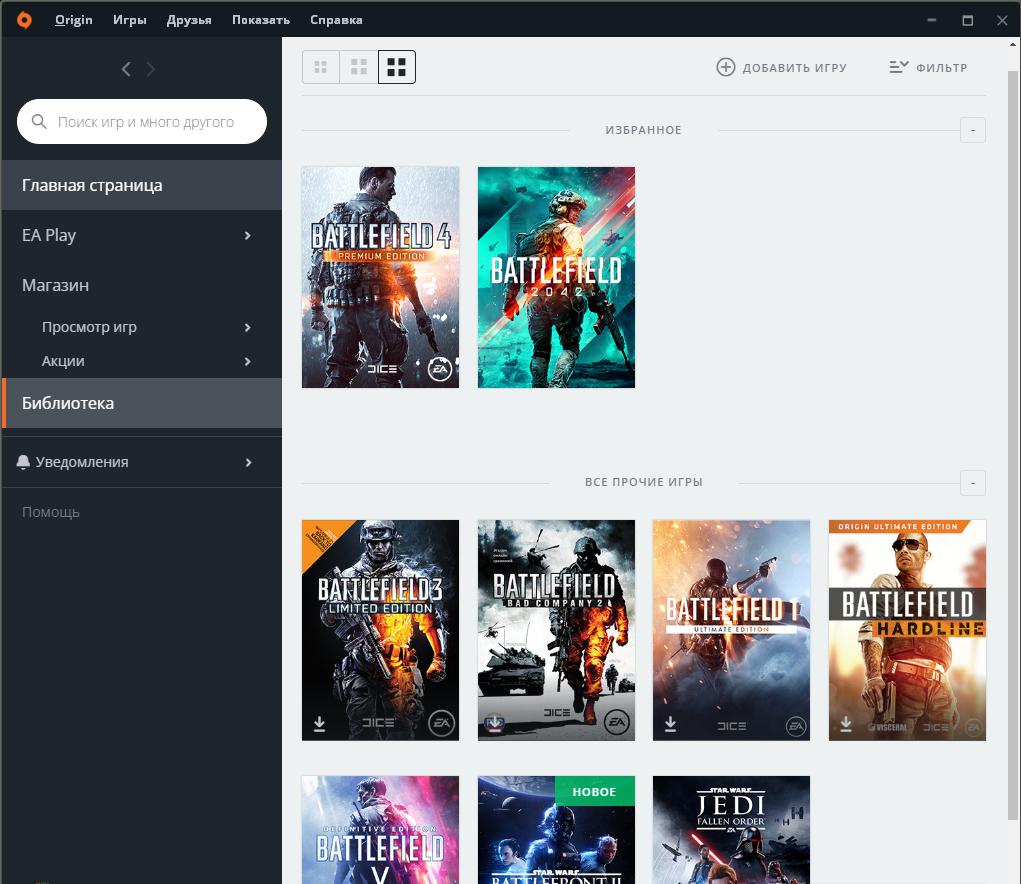Click the Origin logo icon
The image size is (1021, 884).
click(x=24, y=20)
